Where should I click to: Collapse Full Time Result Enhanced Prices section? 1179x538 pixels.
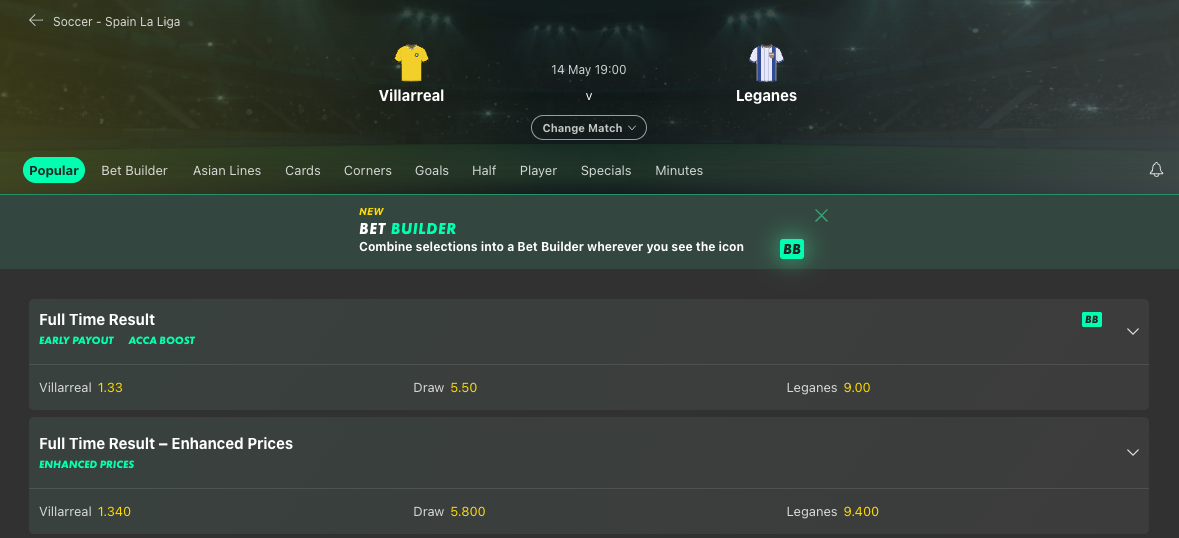pyautogui.click(x=1133, y=452)
